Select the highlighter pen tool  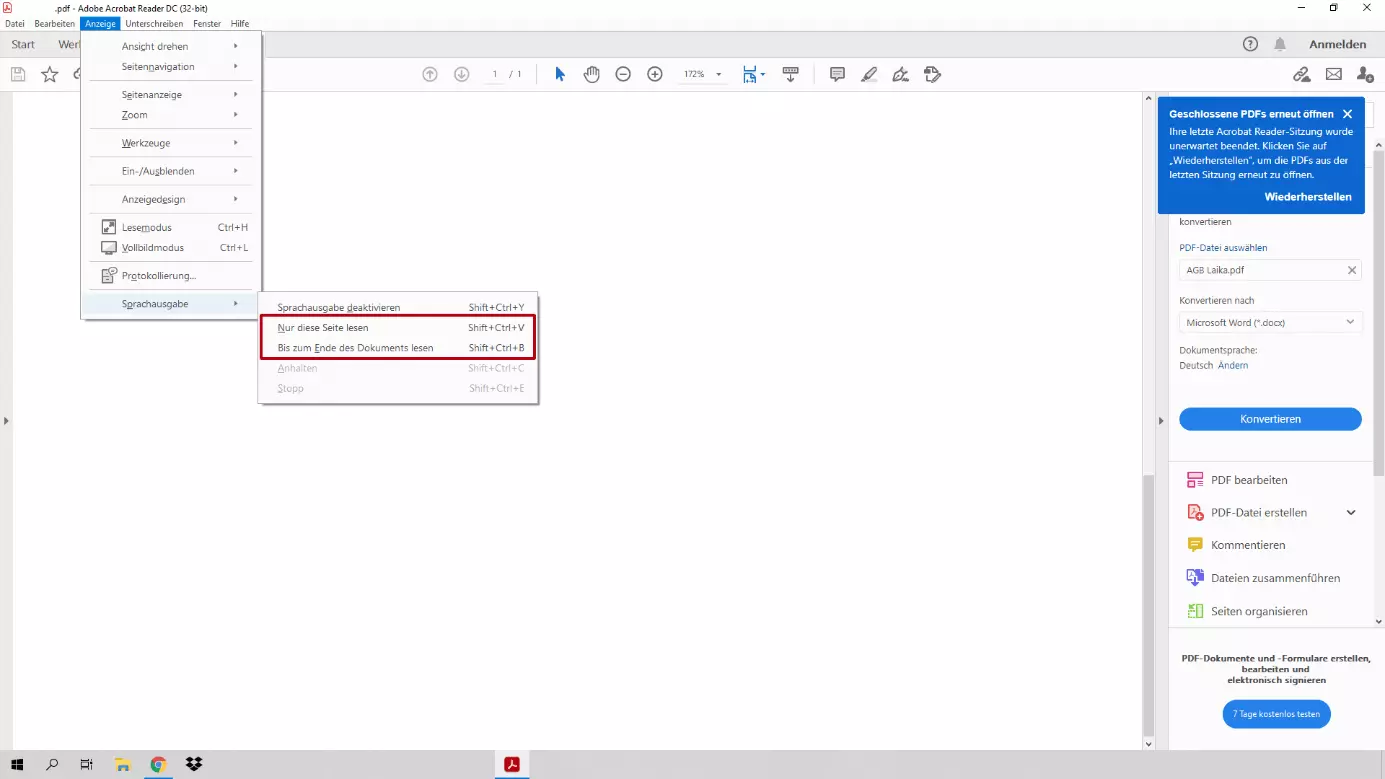[869, 74]
